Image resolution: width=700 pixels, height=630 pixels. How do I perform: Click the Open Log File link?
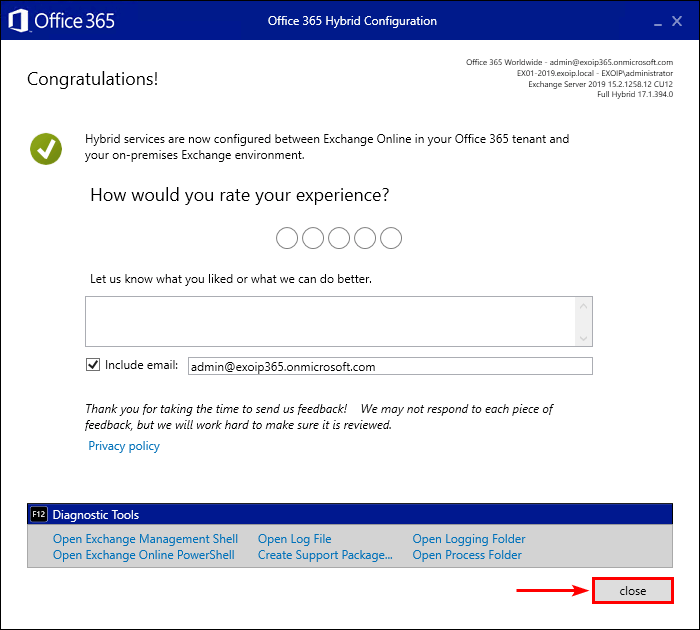[x=295, y=539]
